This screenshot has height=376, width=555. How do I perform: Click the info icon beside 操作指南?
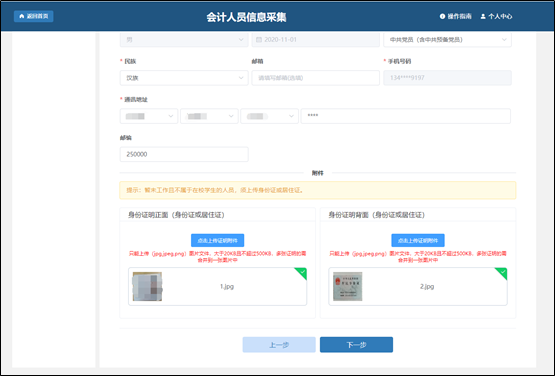[x=442, y=16]
